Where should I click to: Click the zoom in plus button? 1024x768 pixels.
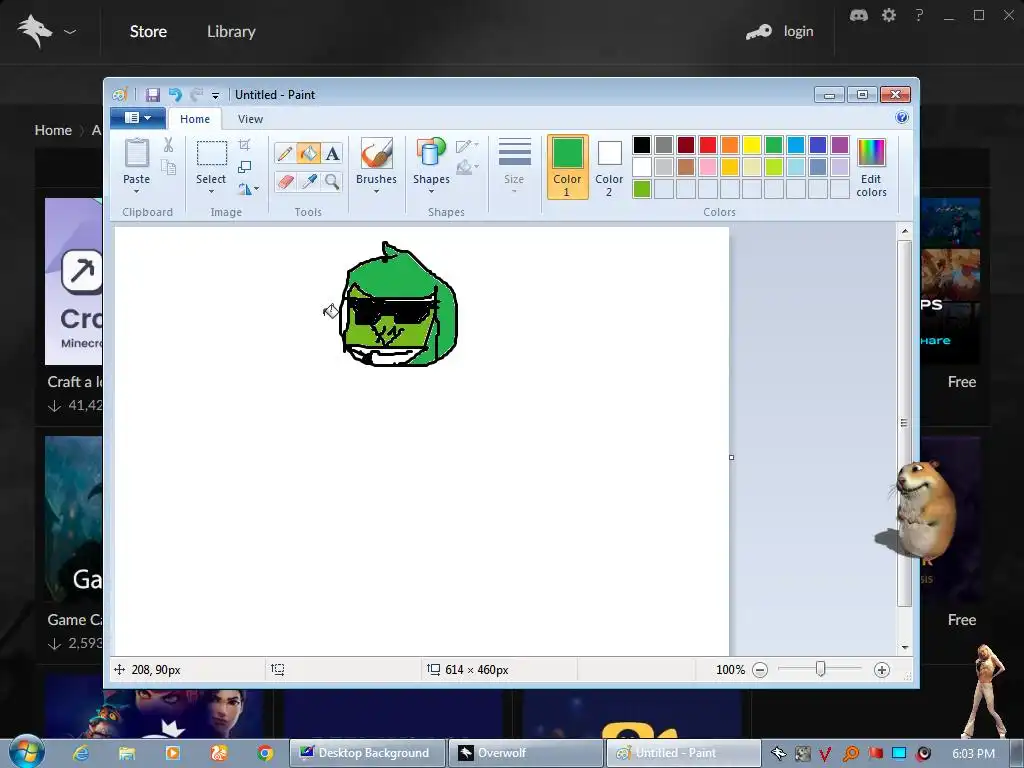(x=882, y=670)
